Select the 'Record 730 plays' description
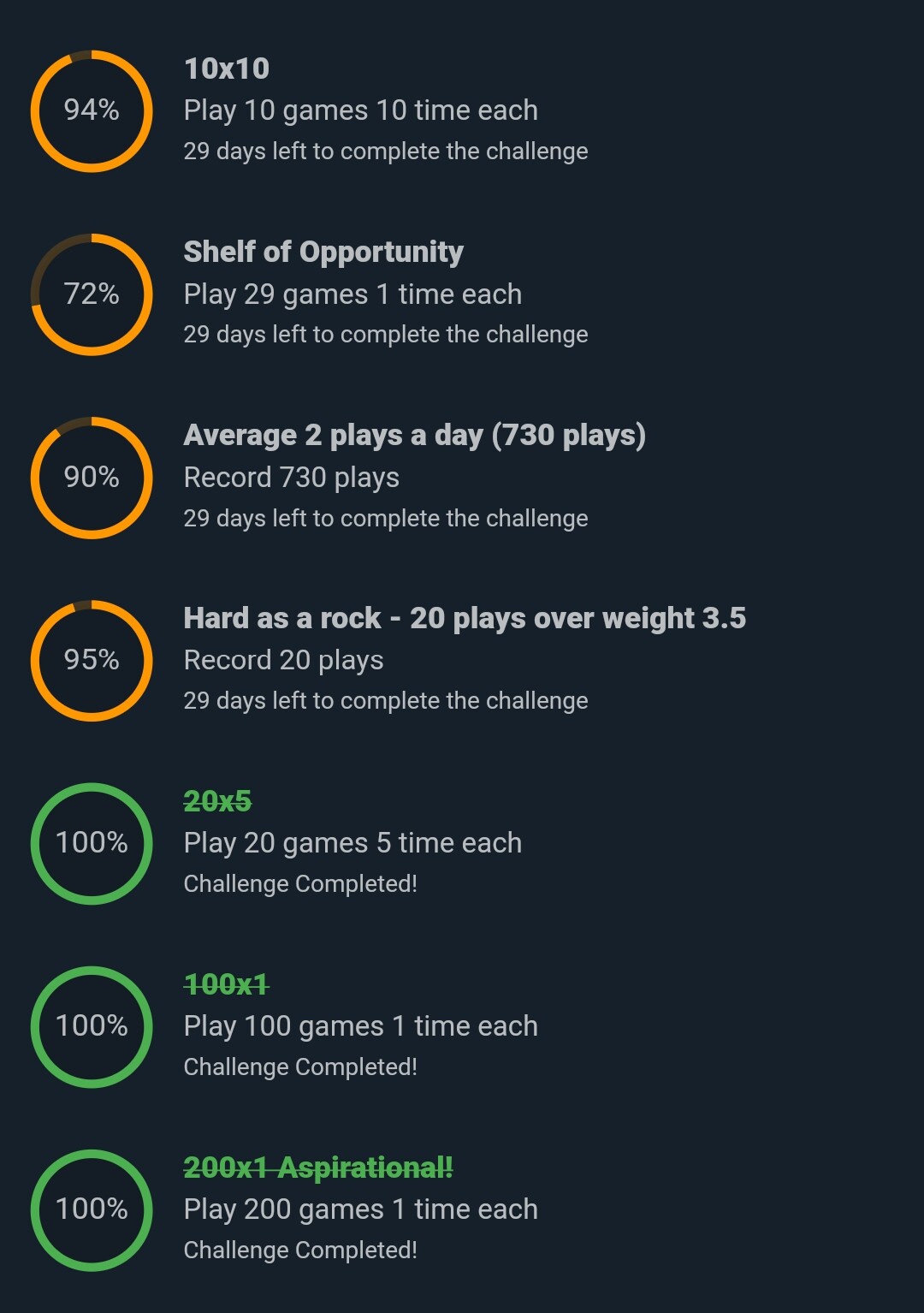 pyautogui.click(x=292, y=478)
